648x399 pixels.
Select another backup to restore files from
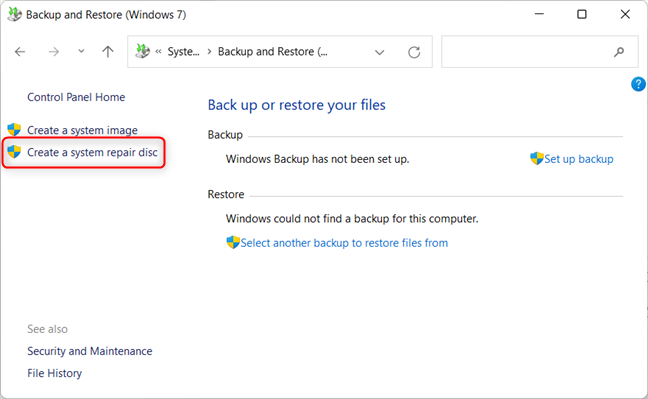[x=344, y=243]
